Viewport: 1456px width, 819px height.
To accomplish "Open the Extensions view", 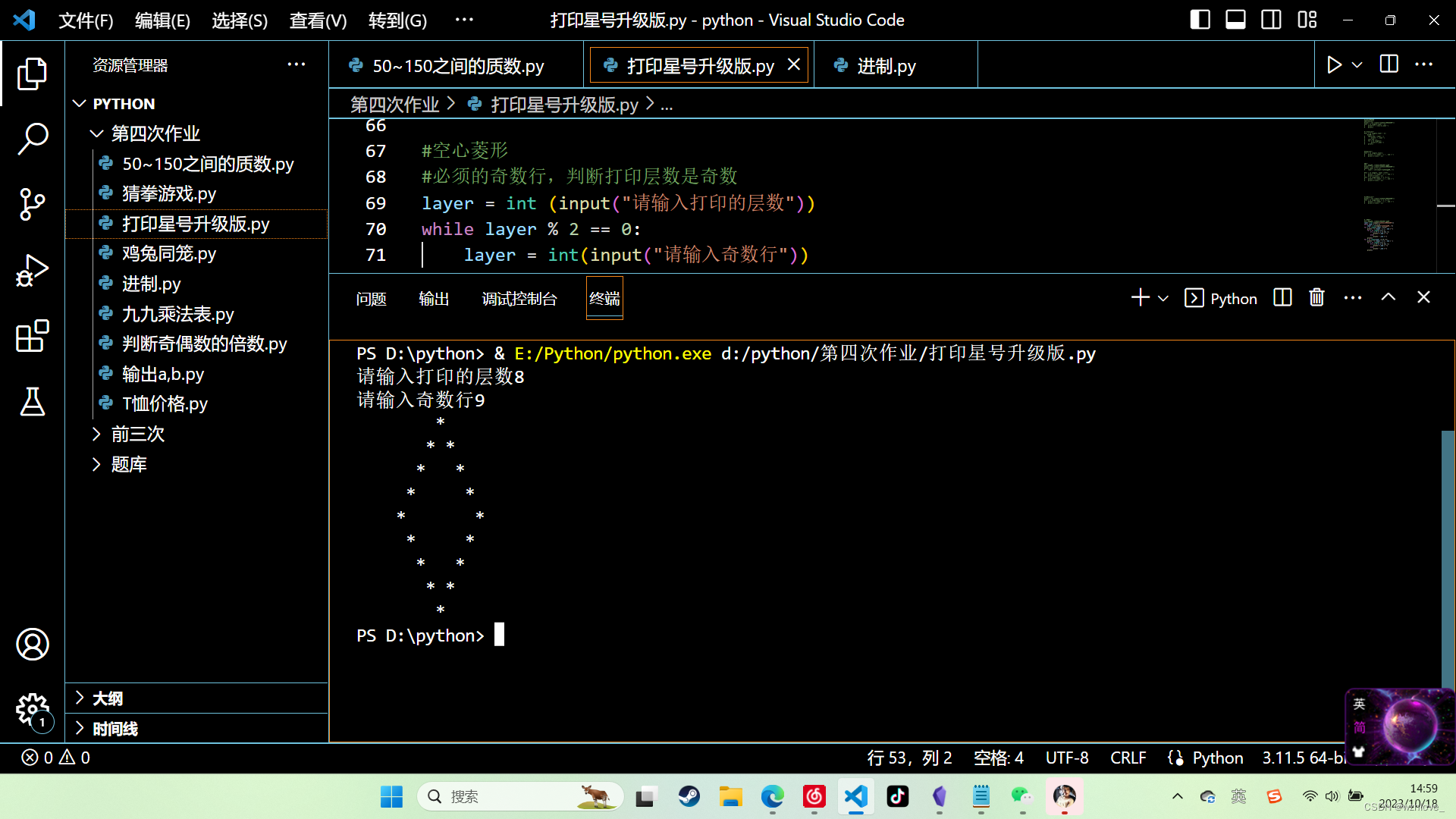I will pos(32,336).
